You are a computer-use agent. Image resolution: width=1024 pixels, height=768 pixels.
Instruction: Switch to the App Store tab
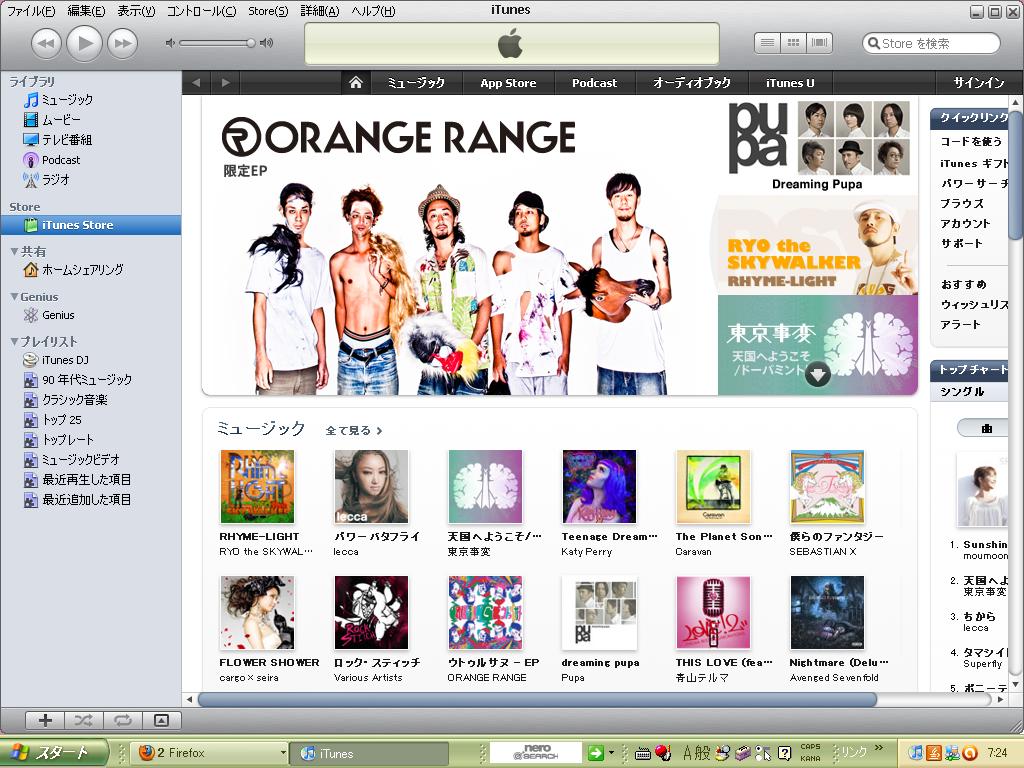[508, 83]
